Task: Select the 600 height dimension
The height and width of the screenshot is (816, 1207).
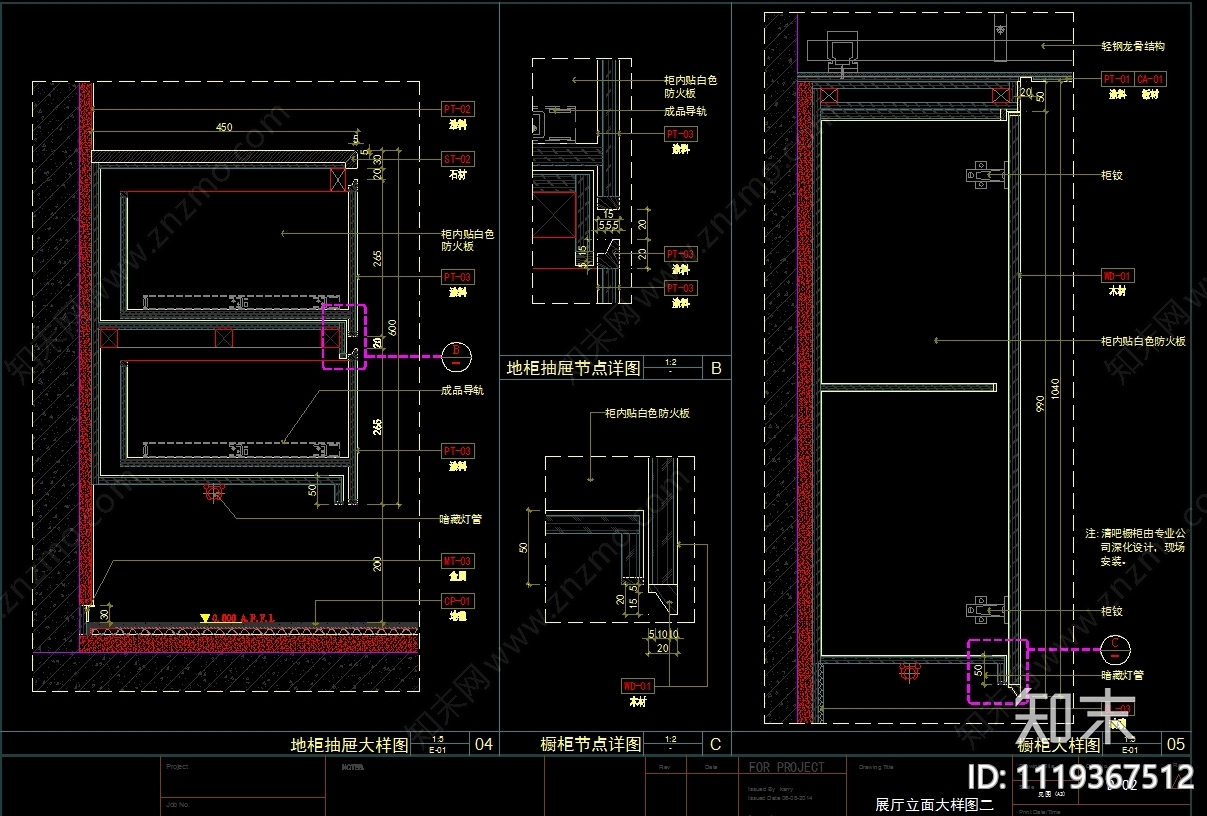Action: [391, 327]
